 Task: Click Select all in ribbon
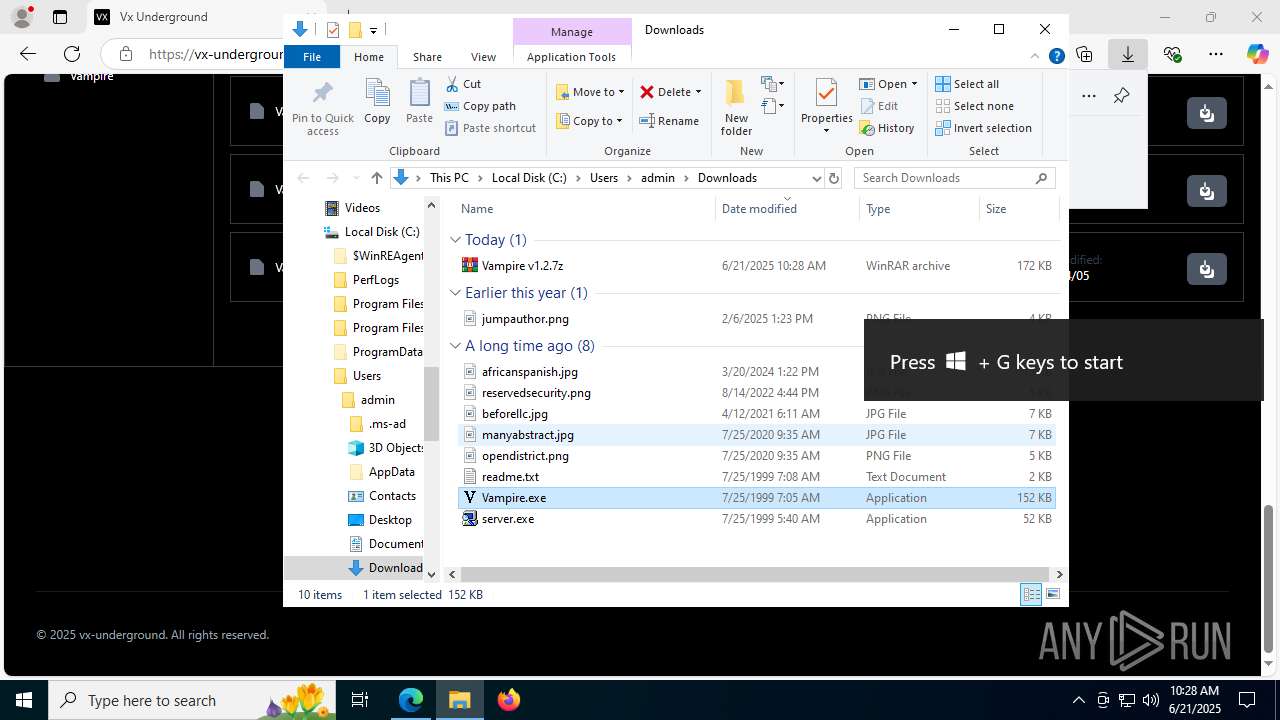(967, 84)
